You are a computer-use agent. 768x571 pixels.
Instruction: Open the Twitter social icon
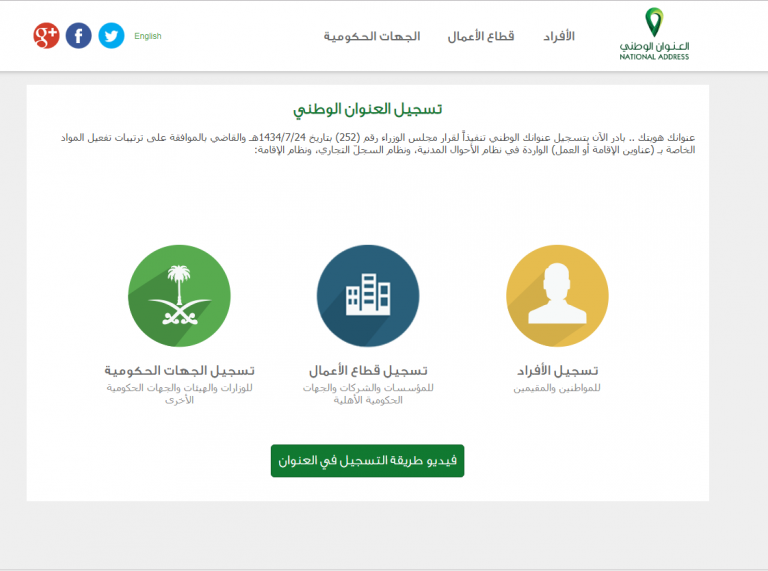111,36
